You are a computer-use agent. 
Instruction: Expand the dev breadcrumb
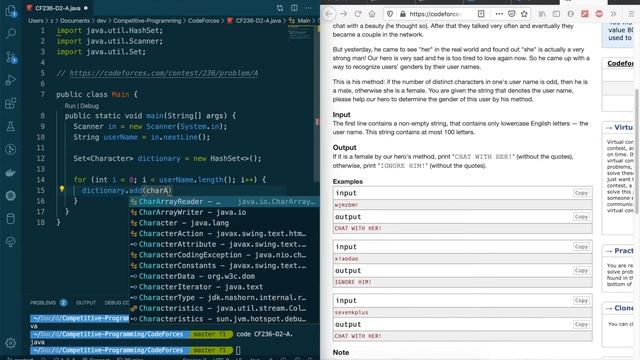(101, 20)
